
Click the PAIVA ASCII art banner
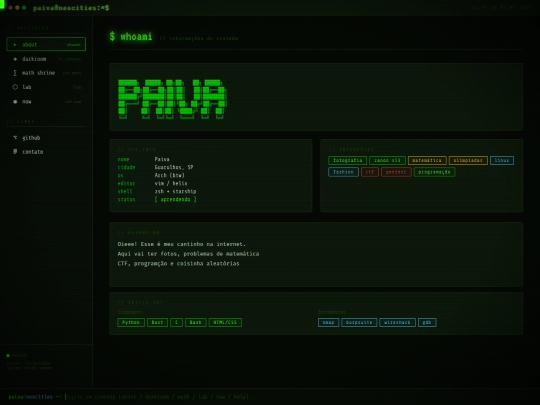[x=172, y=99]
